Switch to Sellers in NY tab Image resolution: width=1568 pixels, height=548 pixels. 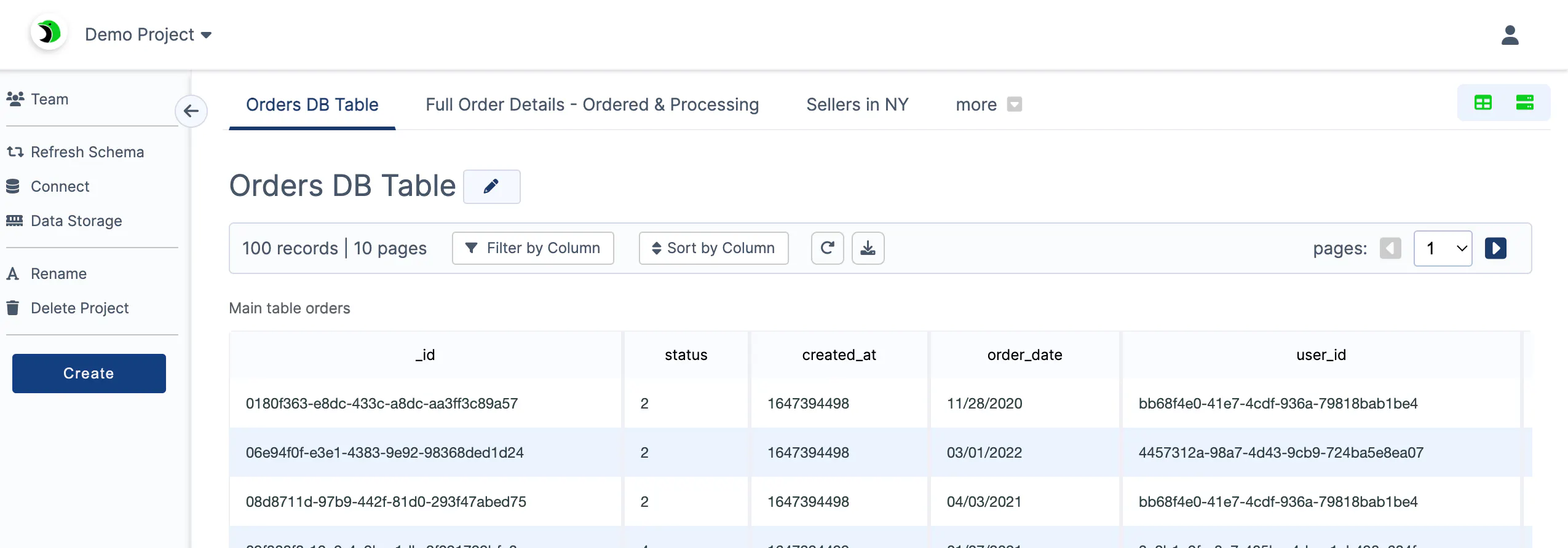(857, 104)
